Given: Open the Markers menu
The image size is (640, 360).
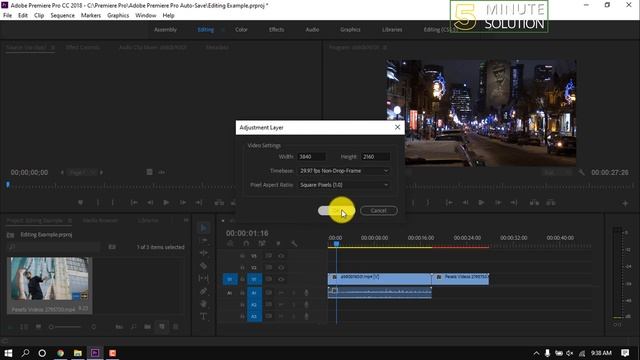Looking at the screenshot, I should [x=91, y=16].
